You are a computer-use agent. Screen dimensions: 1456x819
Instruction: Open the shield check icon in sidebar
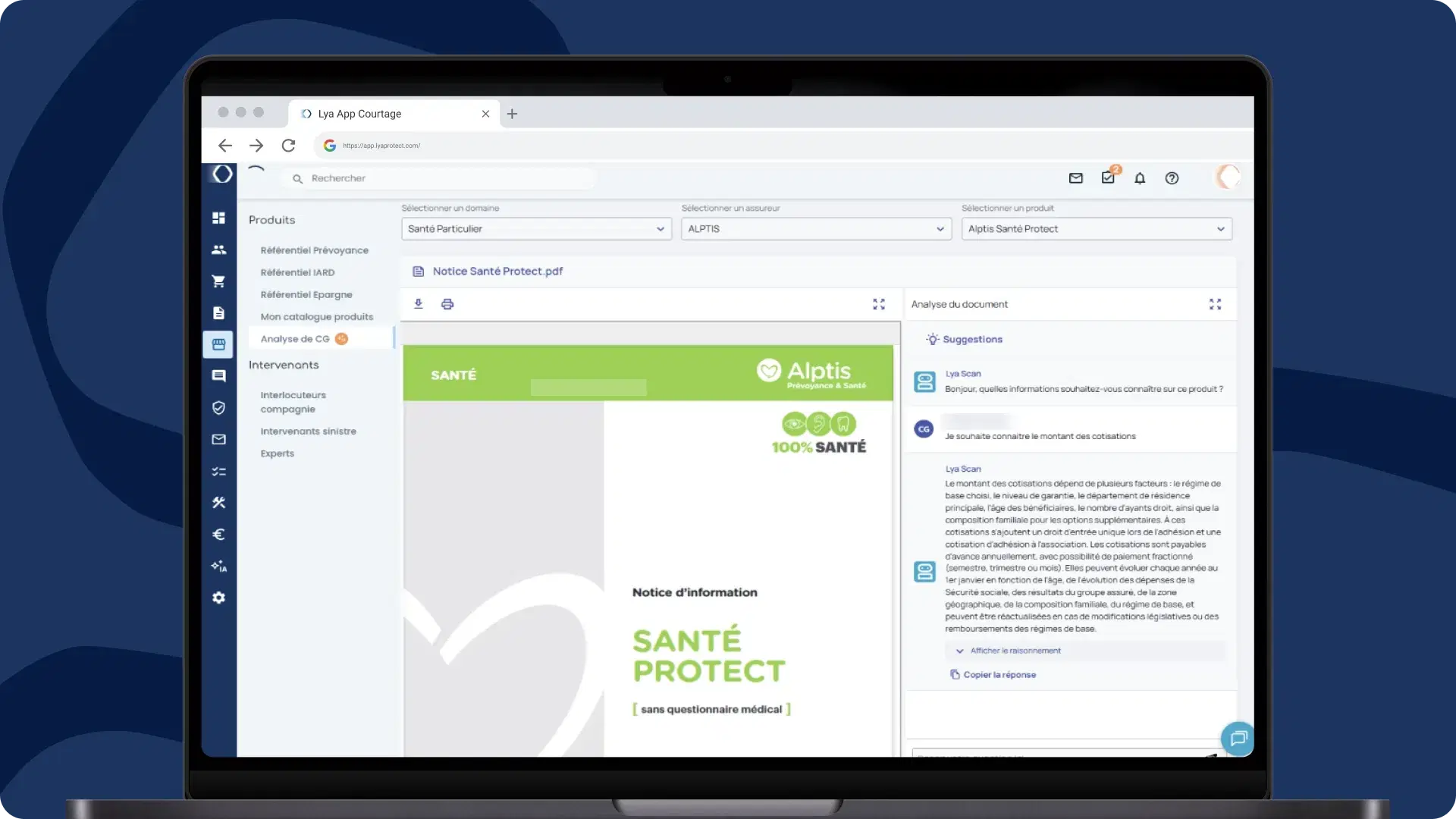tap(218, 408)
